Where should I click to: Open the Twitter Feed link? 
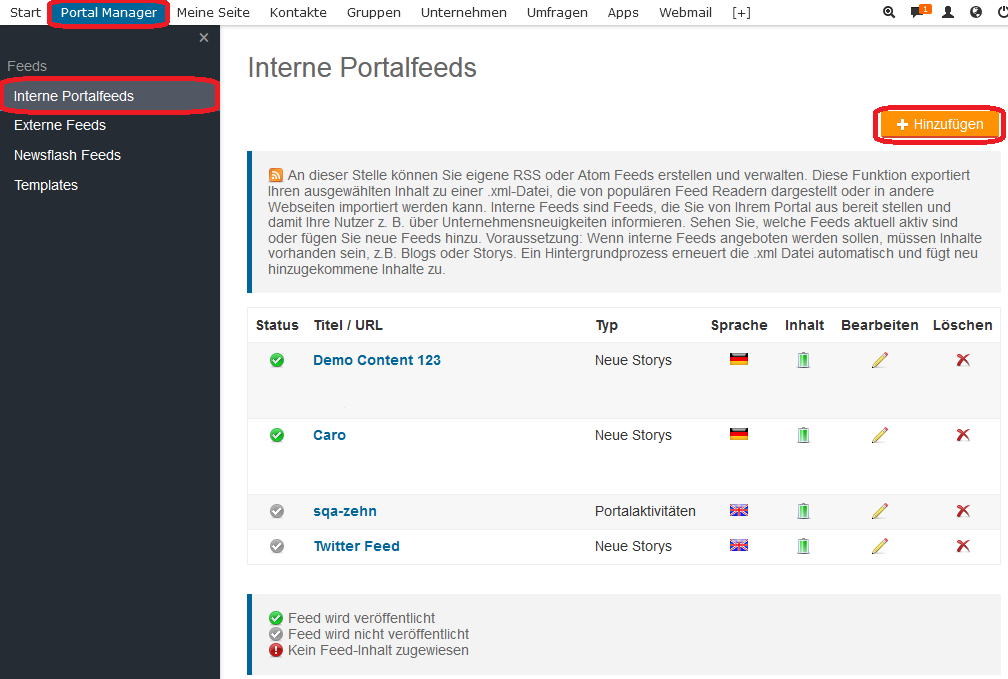coord(356,546)
